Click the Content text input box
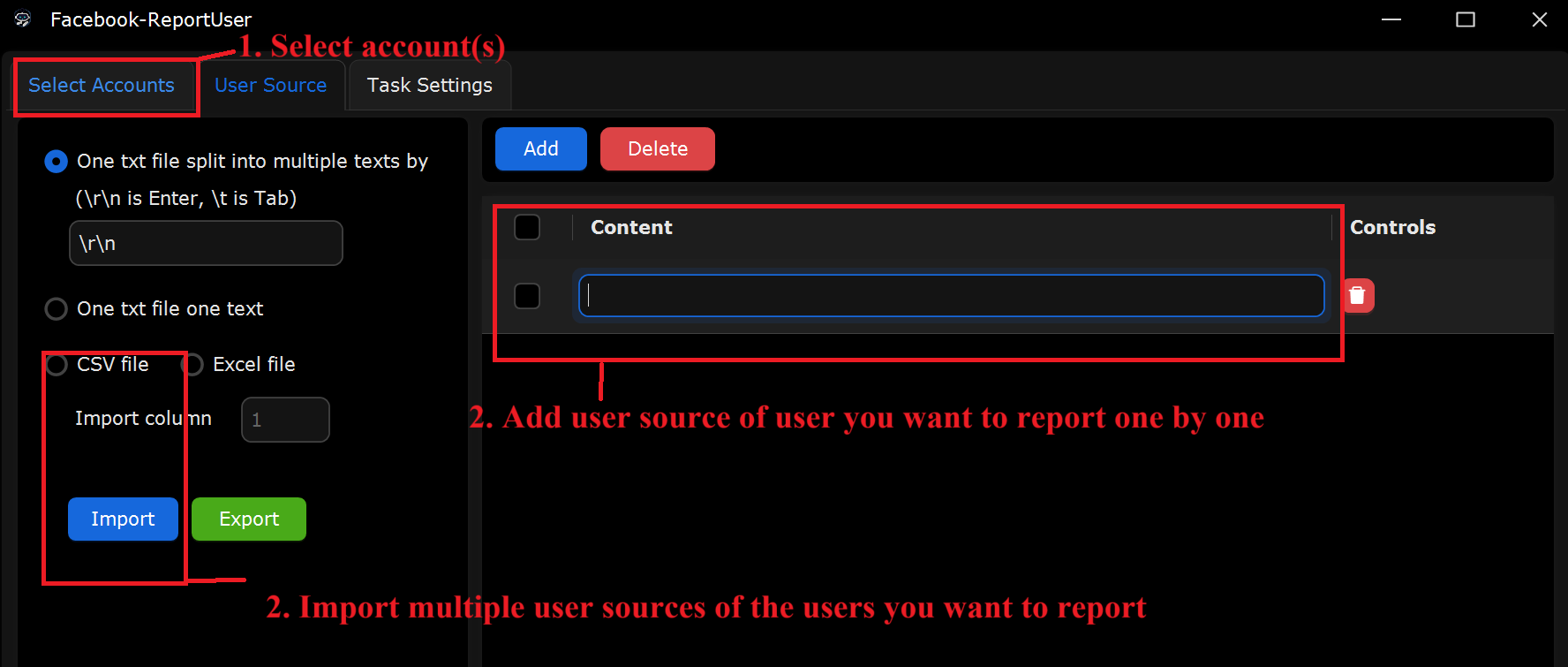1568x667 pixels. (x=952, y=295)
